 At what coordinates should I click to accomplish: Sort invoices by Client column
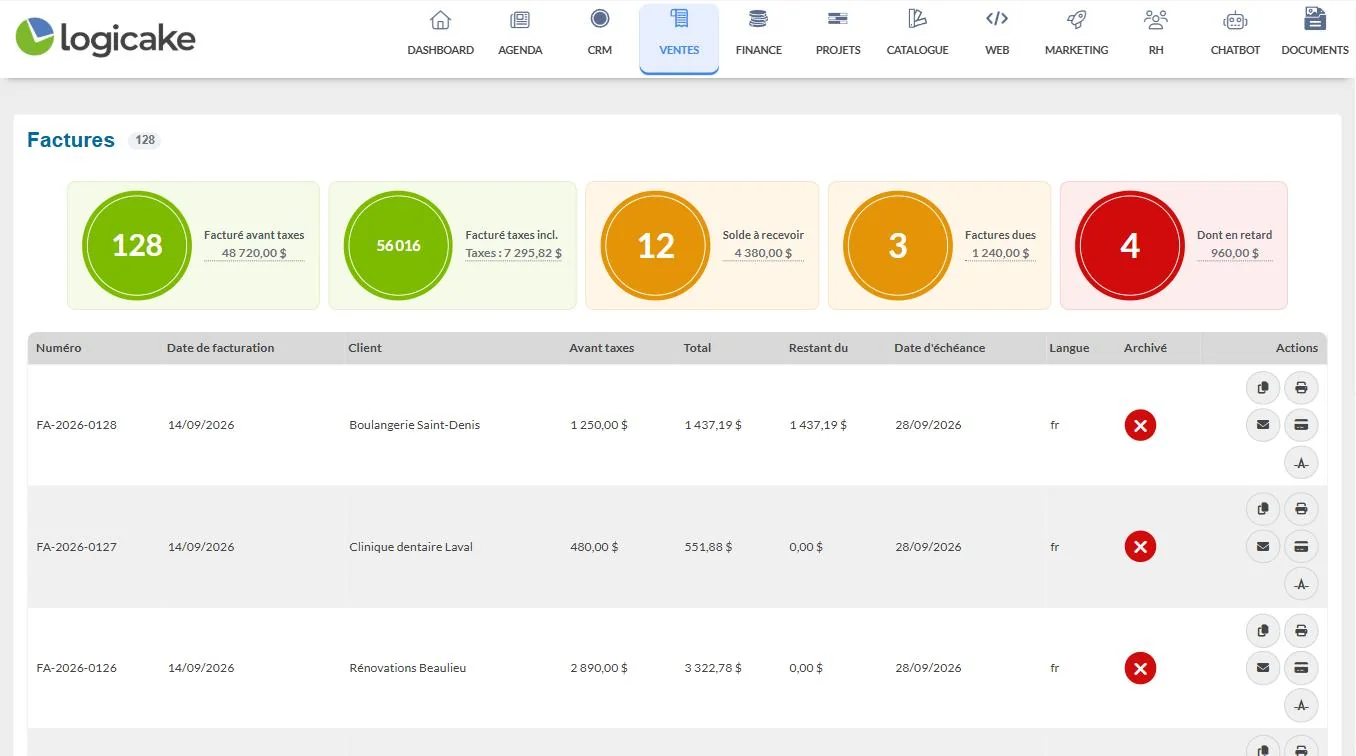pos(365,348)
